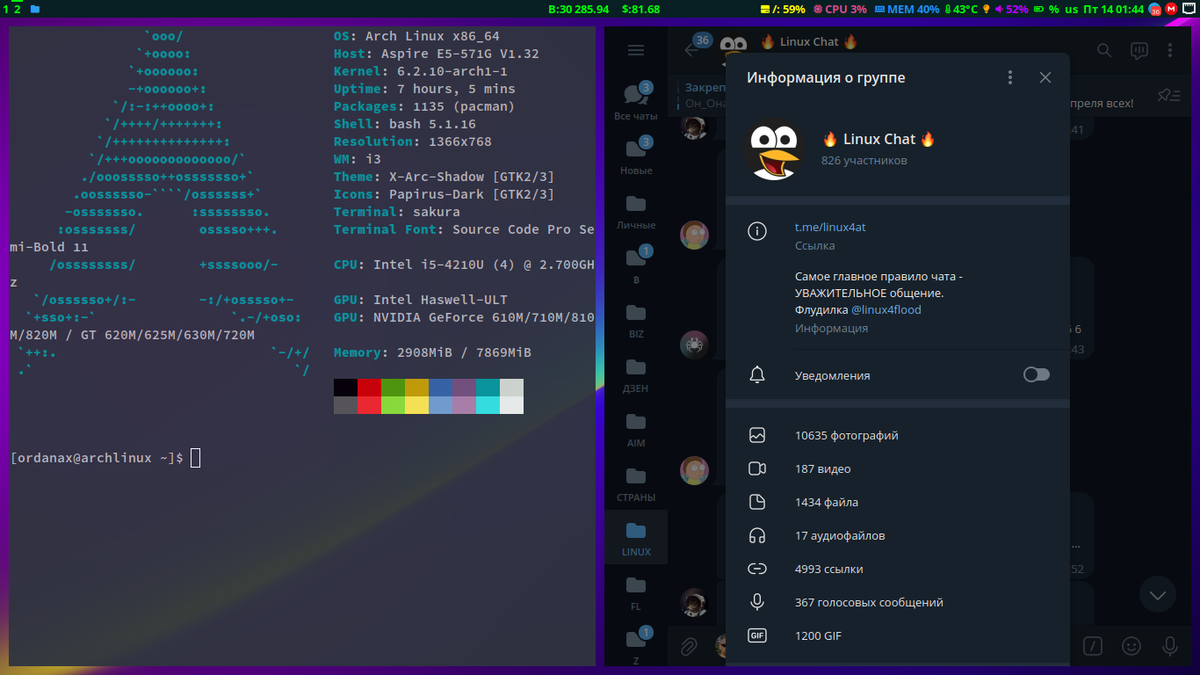Switch to the B folder with badge 1

[x=636, y=265]
